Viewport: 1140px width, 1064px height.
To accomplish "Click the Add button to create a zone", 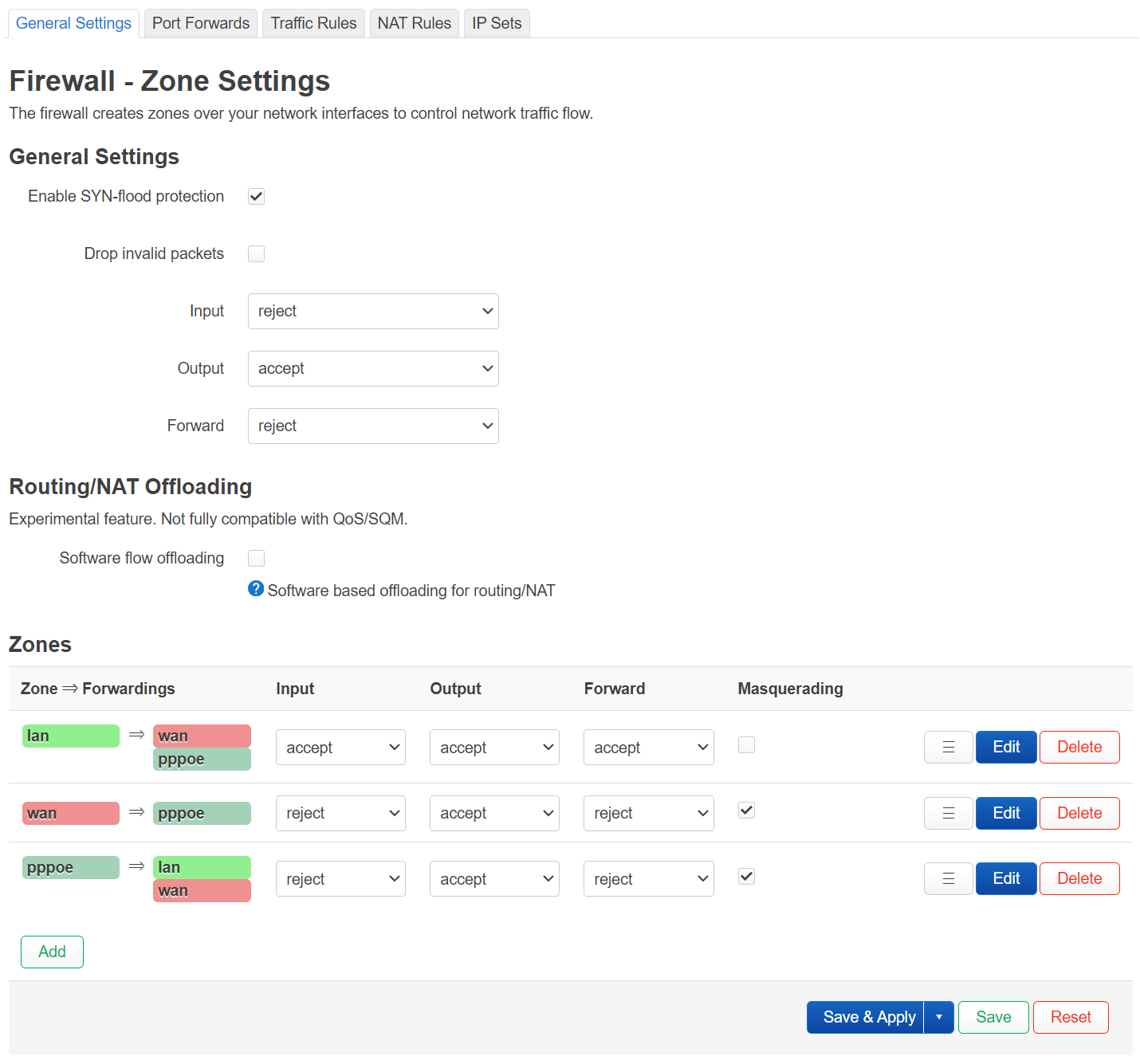I will pyautogui.click(x=51, y=952).
